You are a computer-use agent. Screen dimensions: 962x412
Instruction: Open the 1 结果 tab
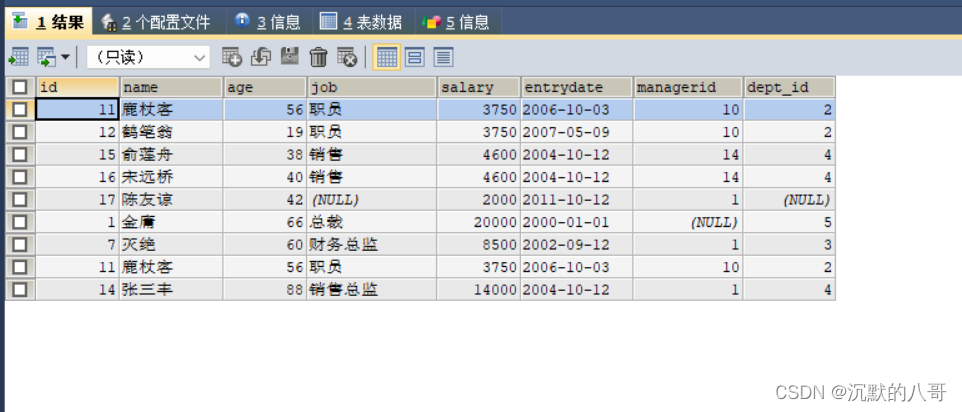(48, 23)
